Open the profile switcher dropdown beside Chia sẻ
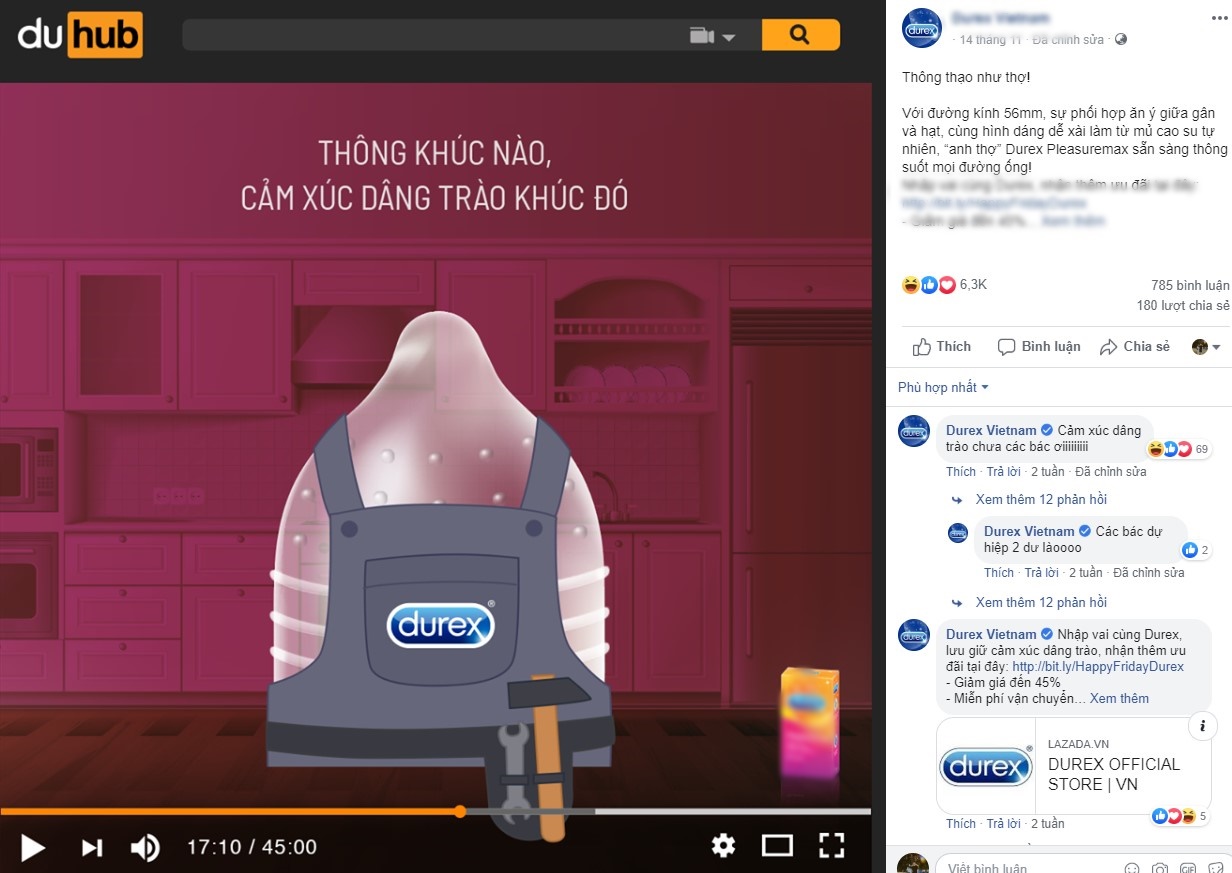This screenshot has width=1232, height=873. [x=1206, y=347]
